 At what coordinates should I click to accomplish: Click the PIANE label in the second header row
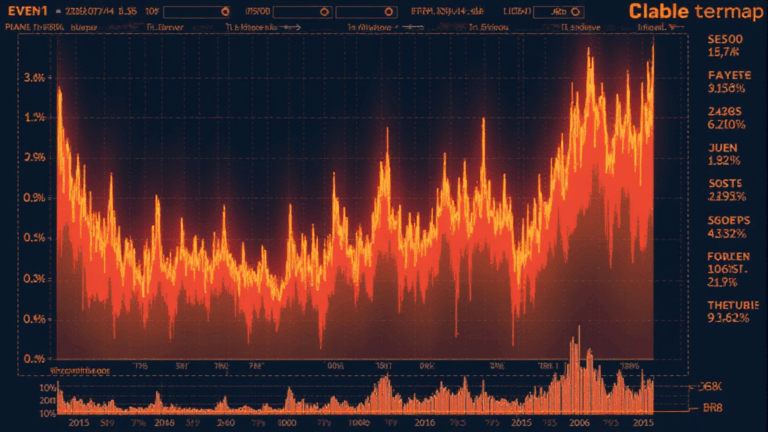click(18, 27)
